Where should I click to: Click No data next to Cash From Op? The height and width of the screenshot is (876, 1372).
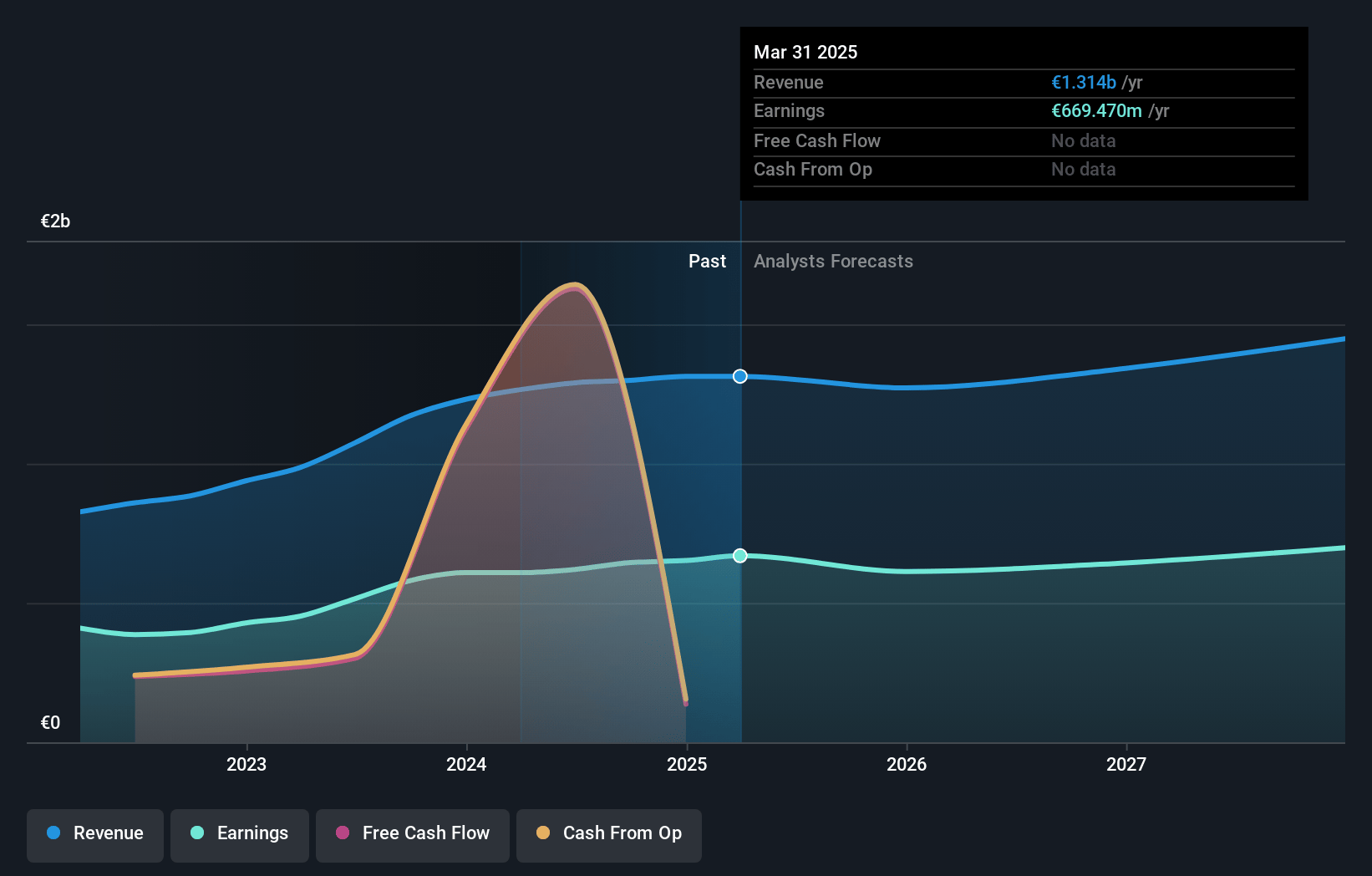pos(1084,169)
